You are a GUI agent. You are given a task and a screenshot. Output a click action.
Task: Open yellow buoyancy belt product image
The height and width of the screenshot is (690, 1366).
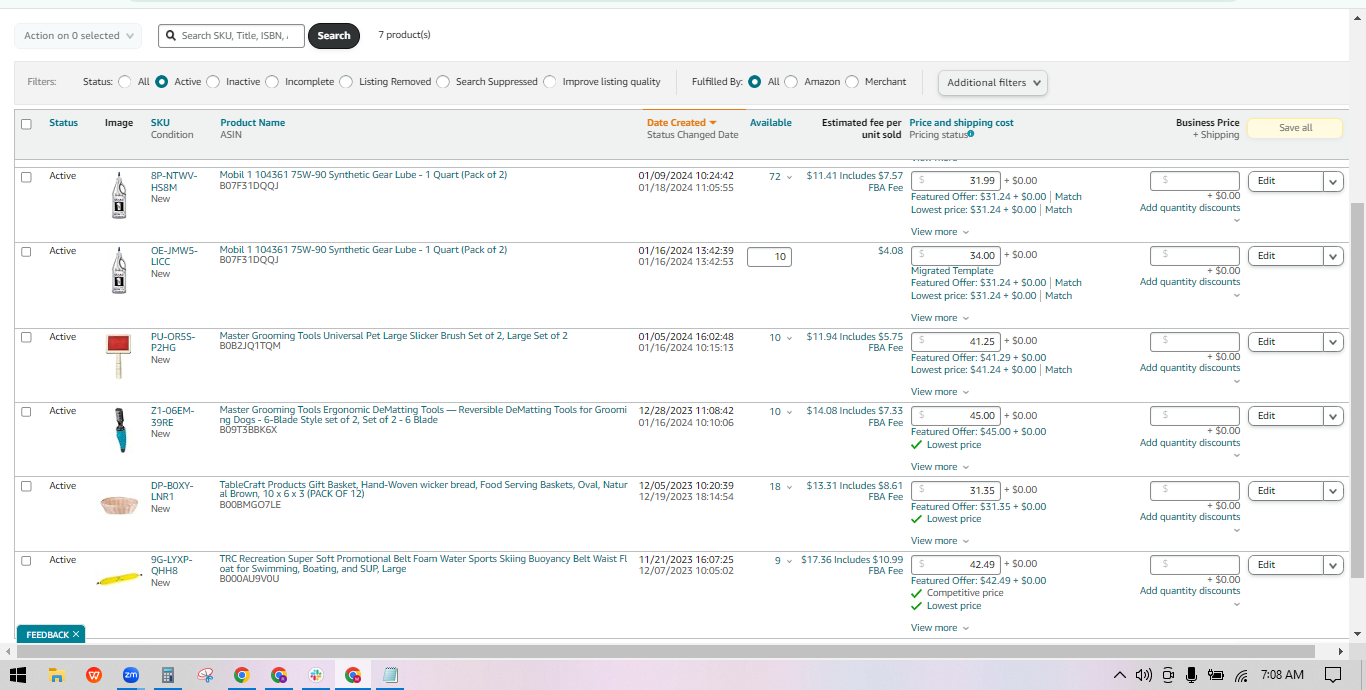(x=119, y=578)
